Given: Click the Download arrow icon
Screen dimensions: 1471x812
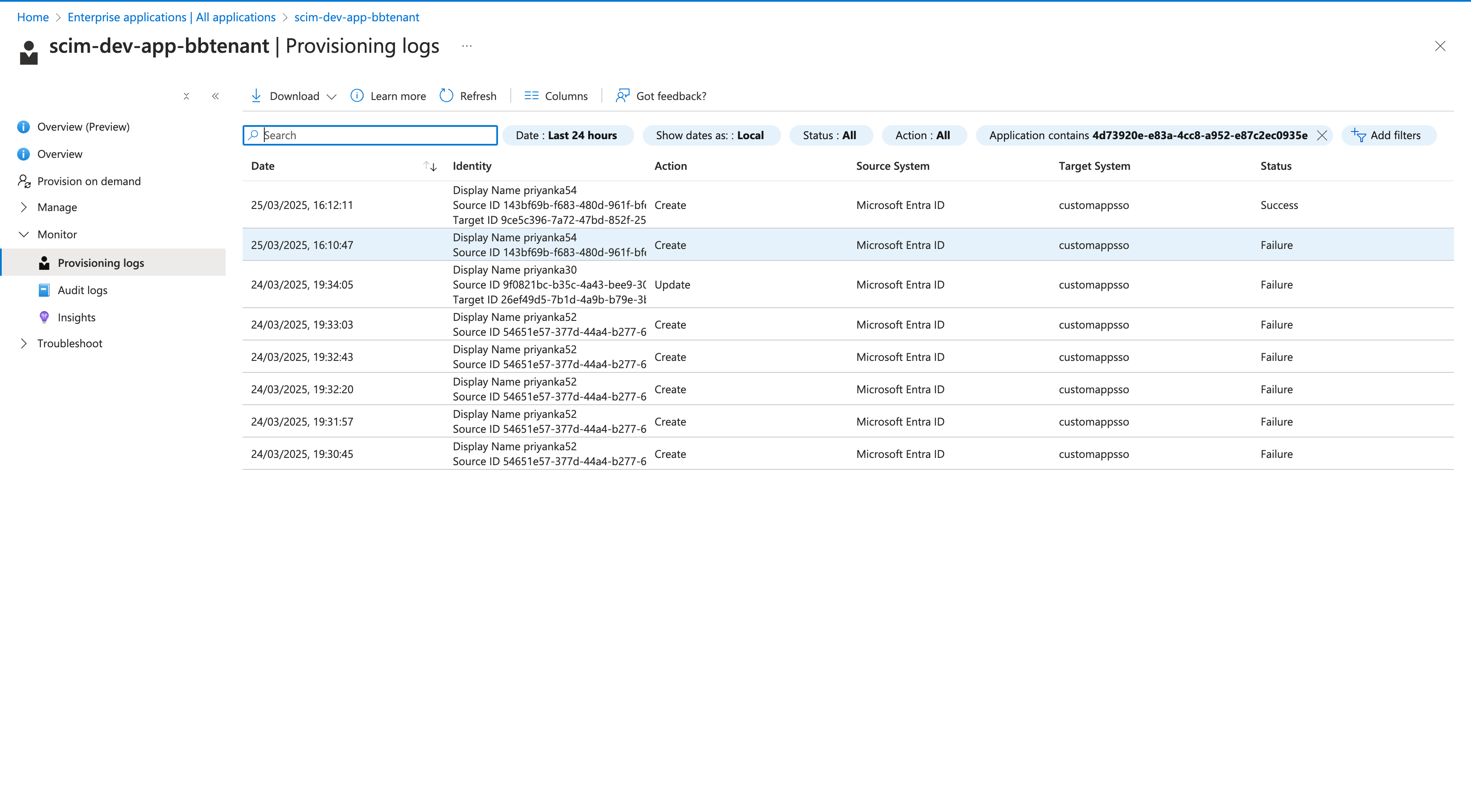Looking at the screenshot, I should (256, 96).
